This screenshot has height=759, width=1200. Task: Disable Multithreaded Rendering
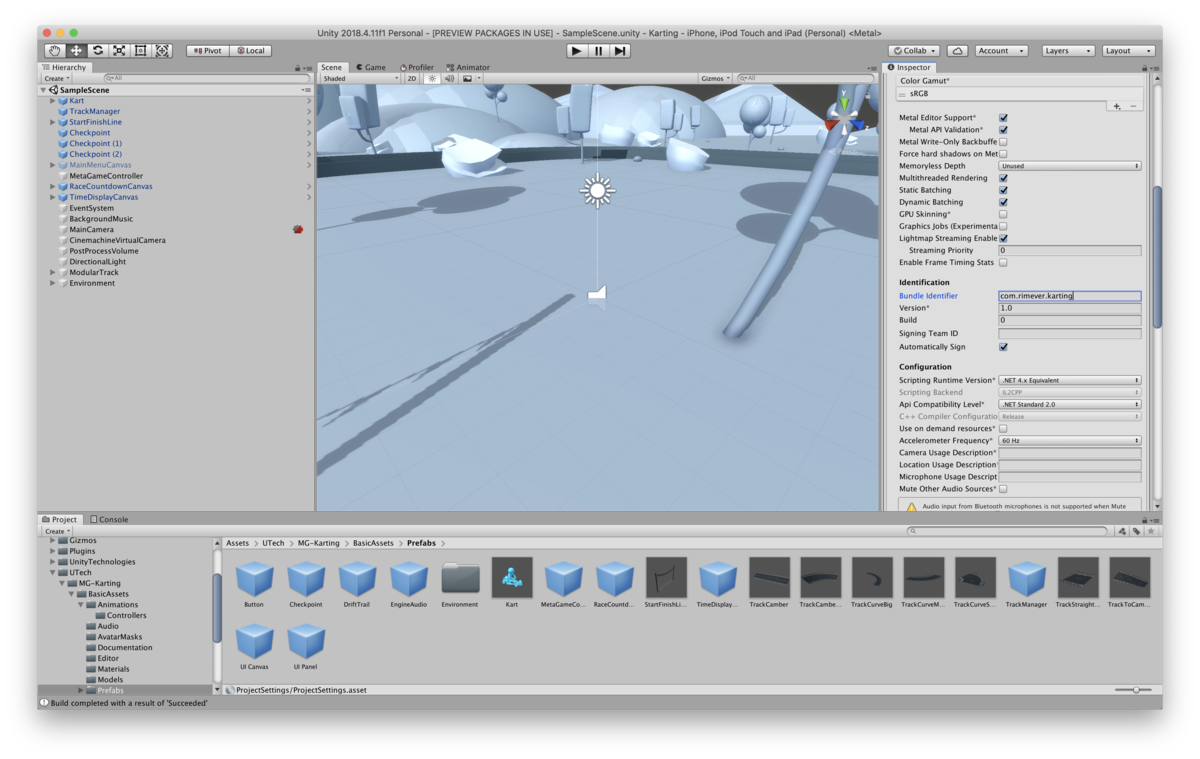(1003, 178)
